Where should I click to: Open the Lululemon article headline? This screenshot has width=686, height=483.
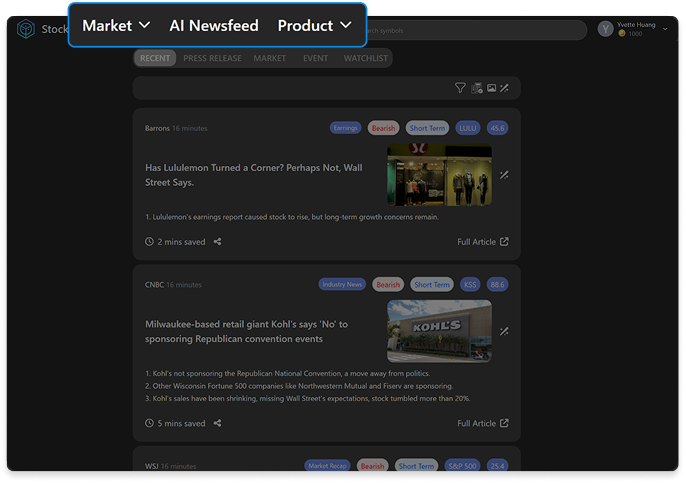click(254, 175)
